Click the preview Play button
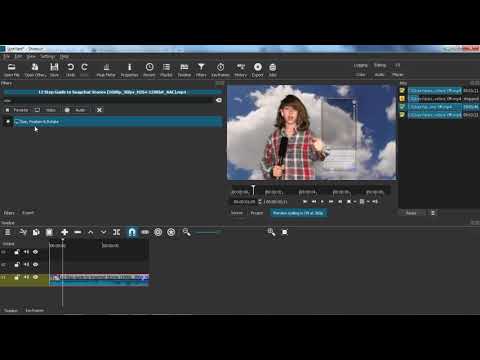This screenshot has height=360, width=480. pos(322,201)
